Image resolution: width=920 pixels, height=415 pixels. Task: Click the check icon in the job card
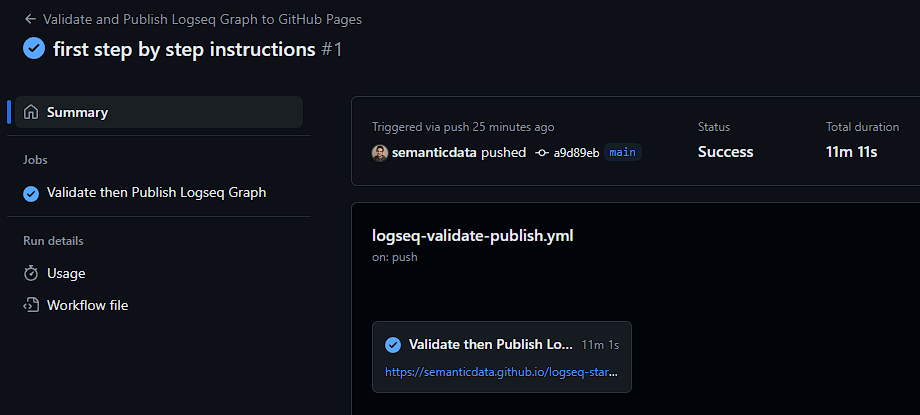pos(393,345)
